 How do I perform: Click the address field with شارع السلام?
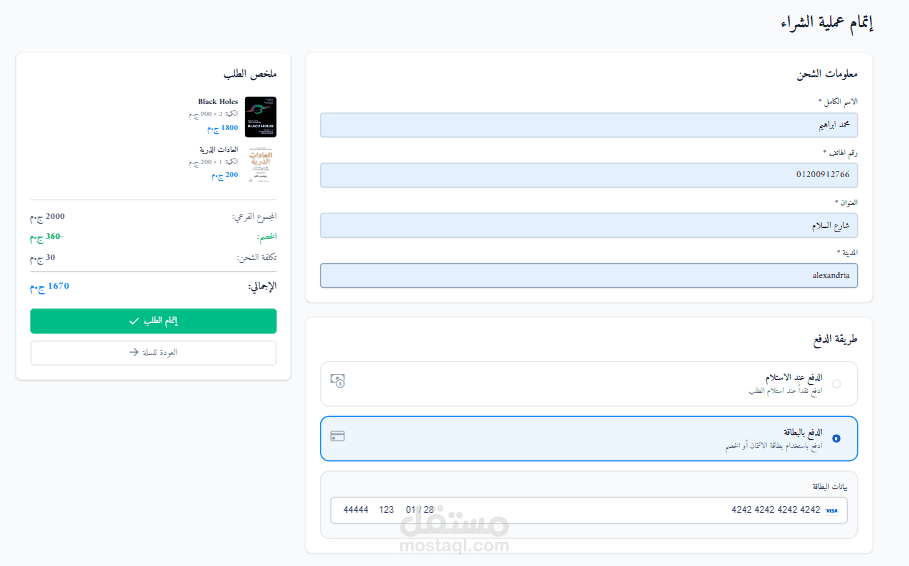click(589, 226)
